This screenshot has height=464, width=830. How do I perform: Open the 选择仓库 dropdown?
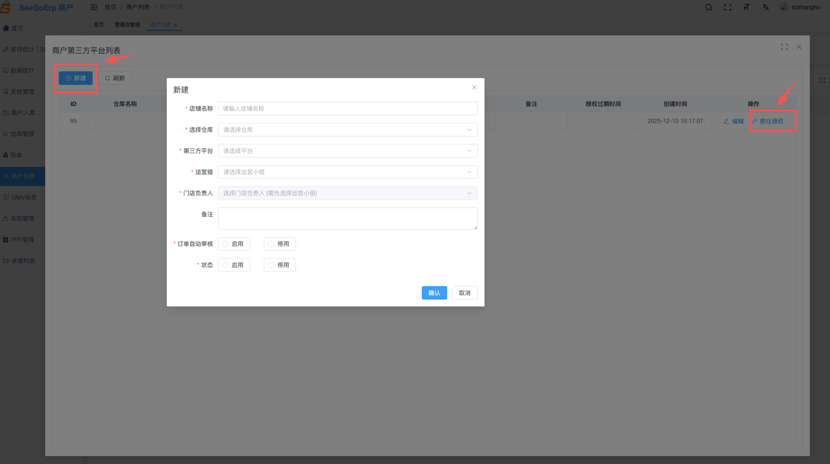(x=347, y=130)
